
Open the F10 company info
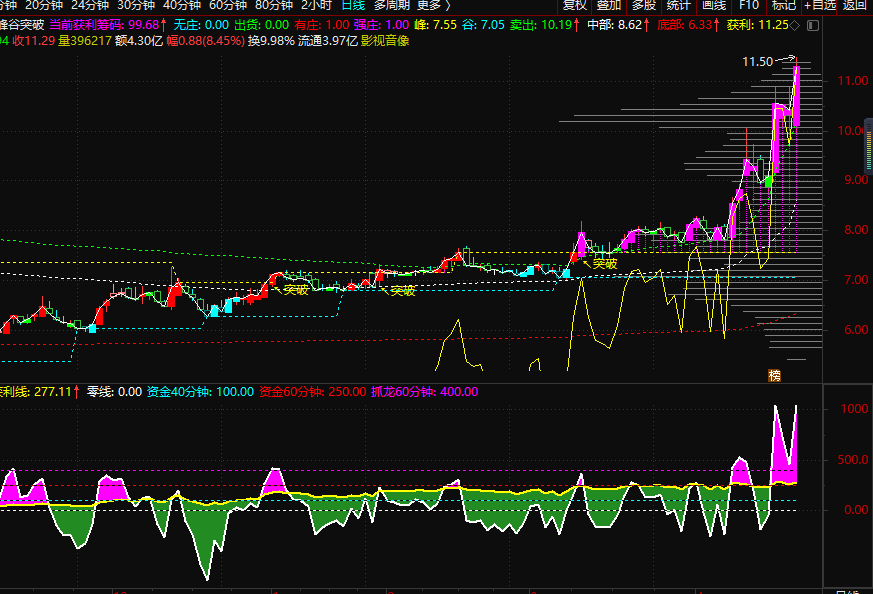749,5
